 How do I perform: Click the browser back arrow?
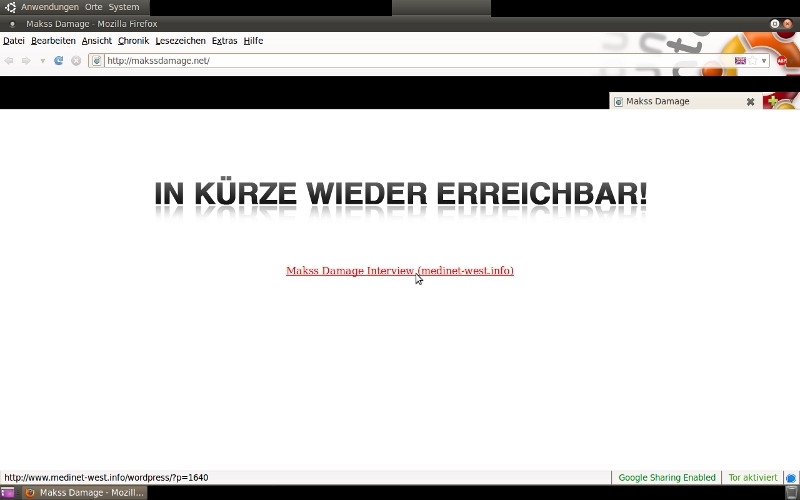(x=9, y=61)
